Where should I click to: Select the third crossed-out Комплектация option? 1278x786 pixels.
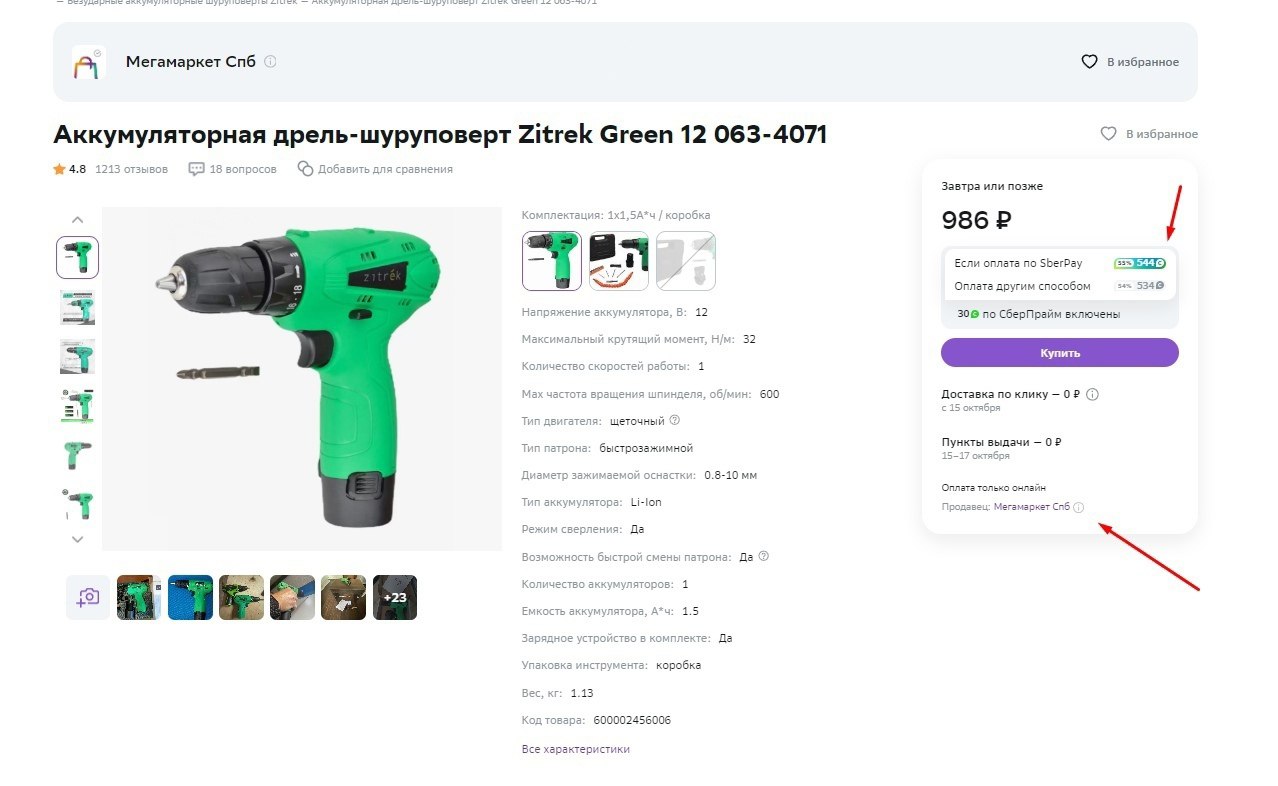[686, 261]
